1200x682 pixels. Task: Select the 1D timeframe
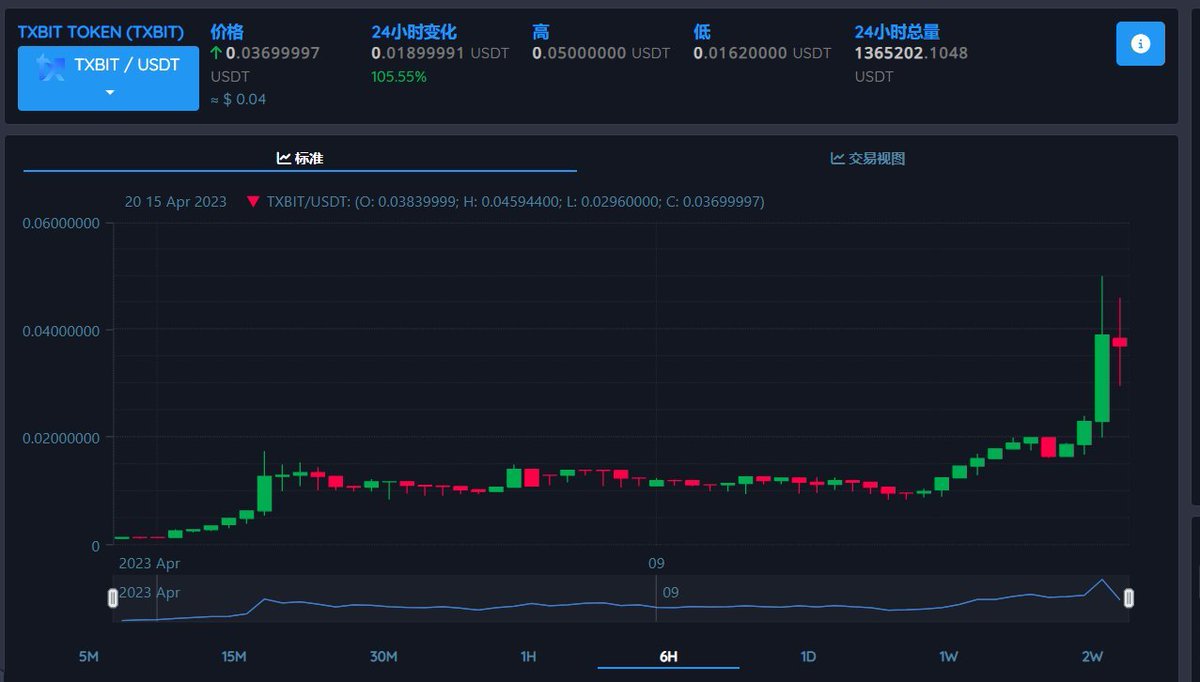[807, 657]
